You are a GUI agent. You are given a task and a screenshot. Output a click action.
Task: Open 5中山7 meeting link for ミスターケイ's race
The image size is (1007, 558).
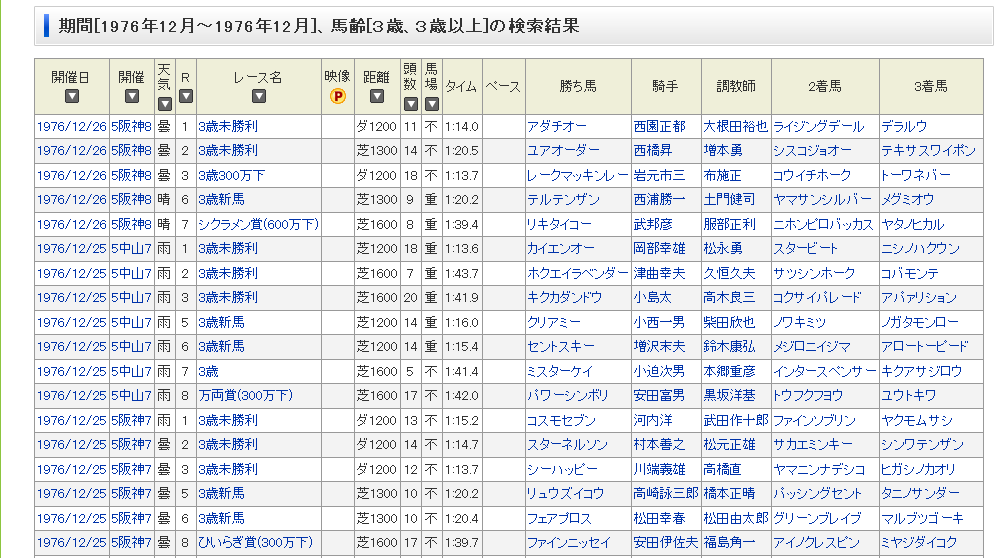[x=131, y=371]
